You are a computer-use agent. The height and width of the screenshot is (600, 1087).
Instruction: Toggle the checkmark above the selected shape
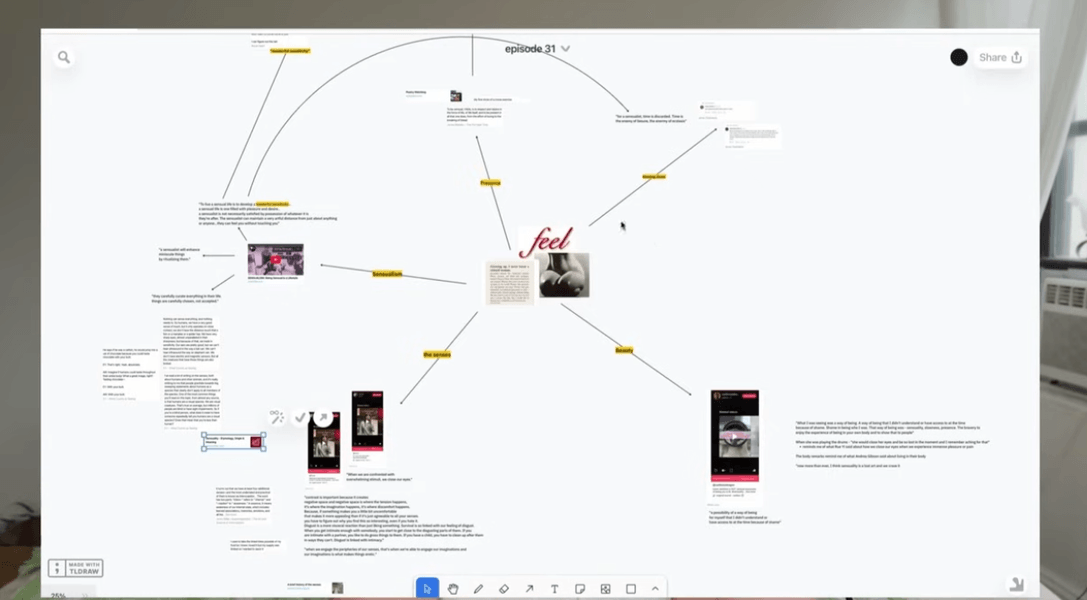coord(300,417)
